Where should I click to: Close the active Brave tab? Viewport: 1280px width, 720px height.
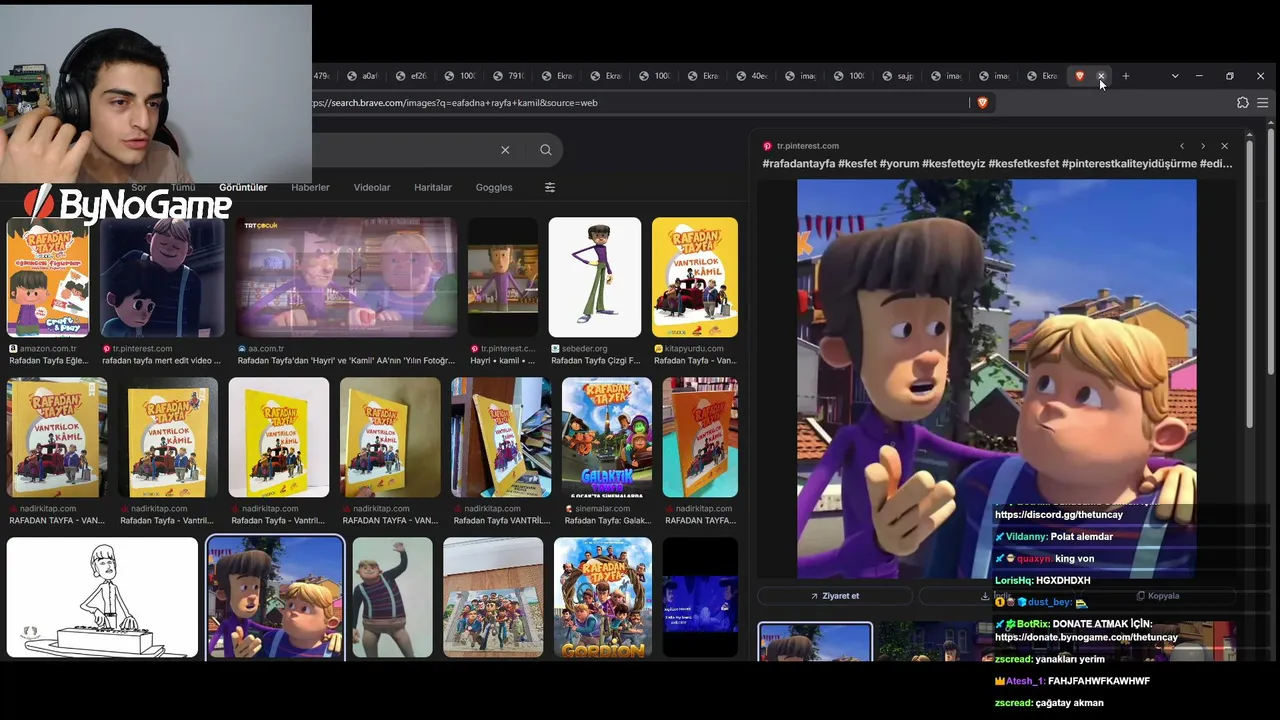coord(1101,76)
